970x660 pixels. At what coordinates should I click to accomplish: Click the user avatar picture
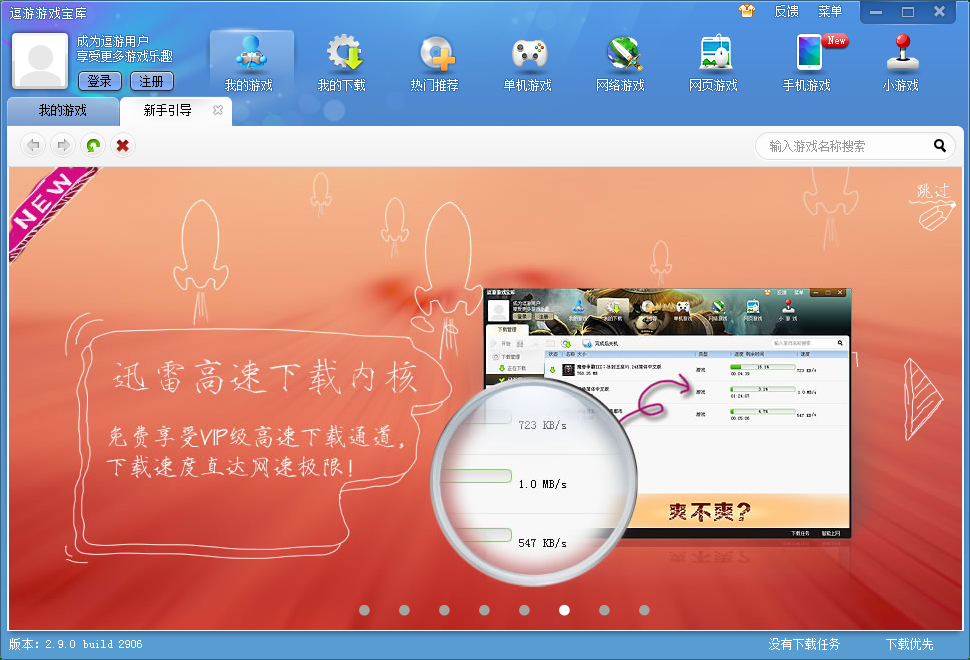(40, 61)
